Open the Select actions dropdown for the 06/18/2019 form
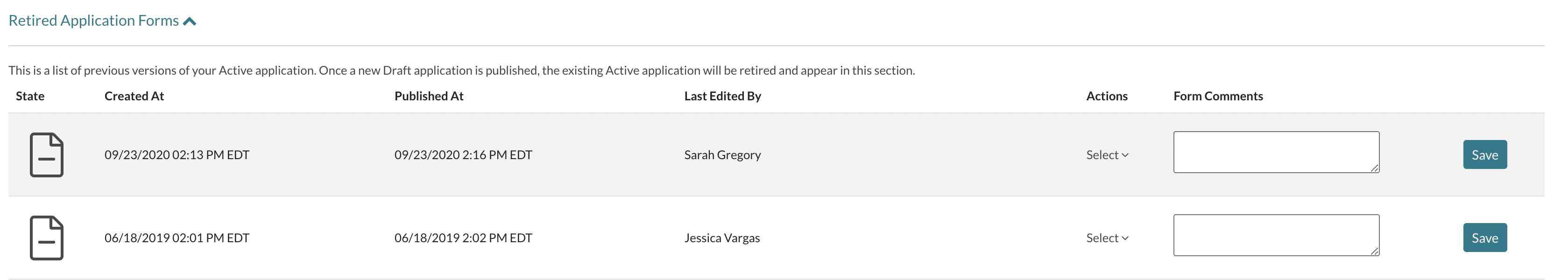 point(1107,238)
